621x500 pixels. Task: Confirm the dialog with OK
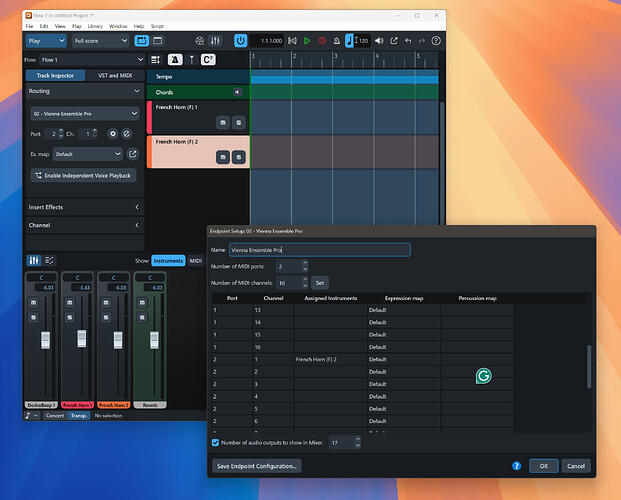(544, 466)
